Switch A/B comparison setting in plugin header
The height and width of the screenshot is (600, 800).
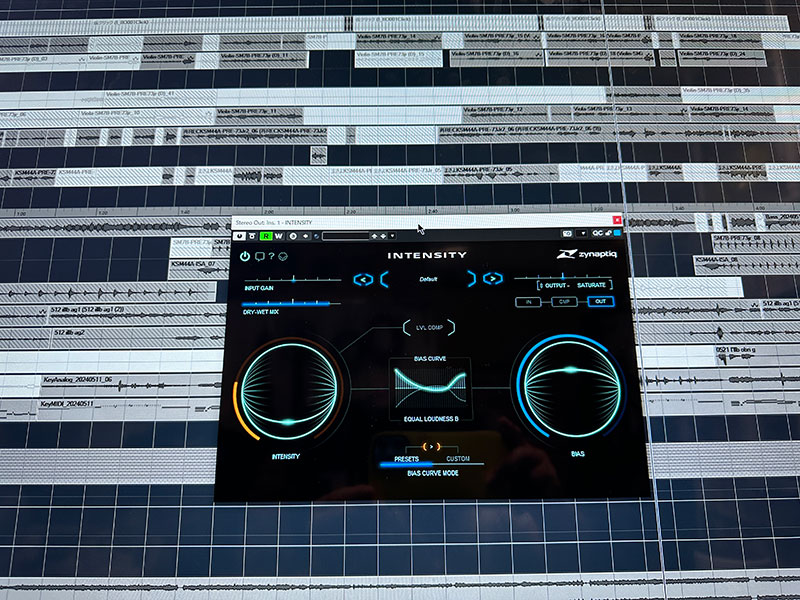coord(293,236)
